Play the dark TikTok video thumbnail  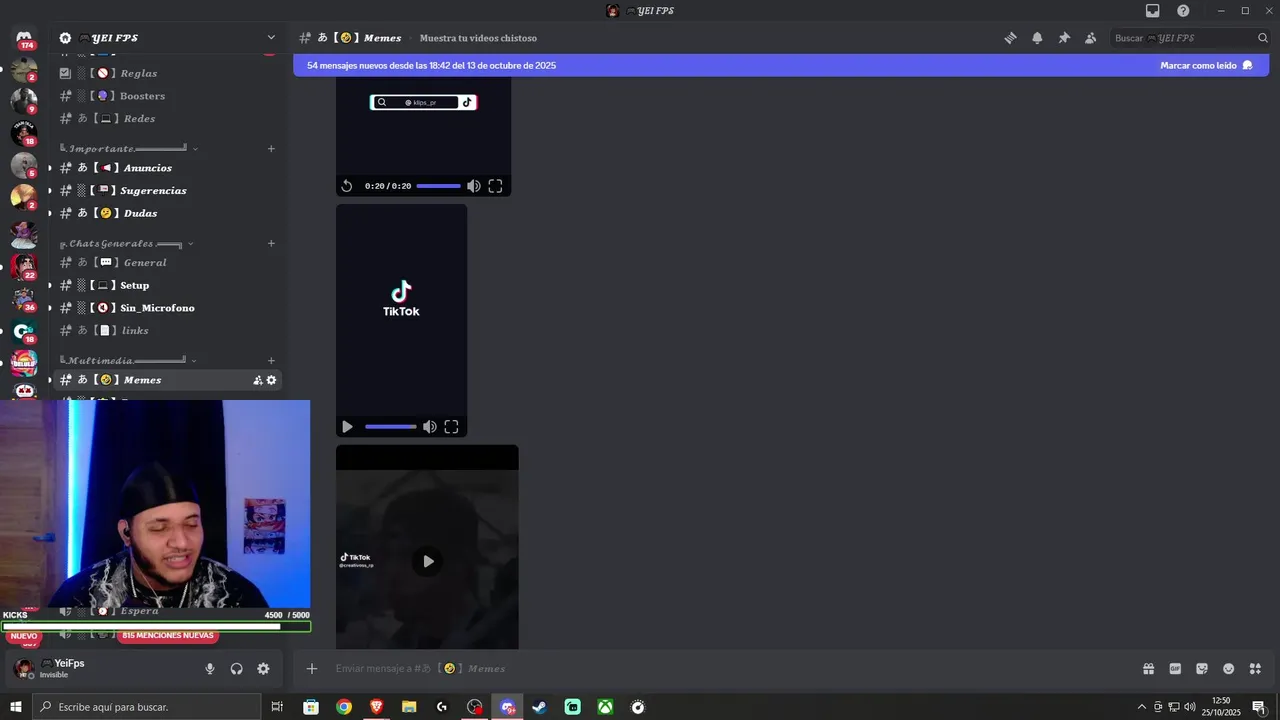coord(428,561)
